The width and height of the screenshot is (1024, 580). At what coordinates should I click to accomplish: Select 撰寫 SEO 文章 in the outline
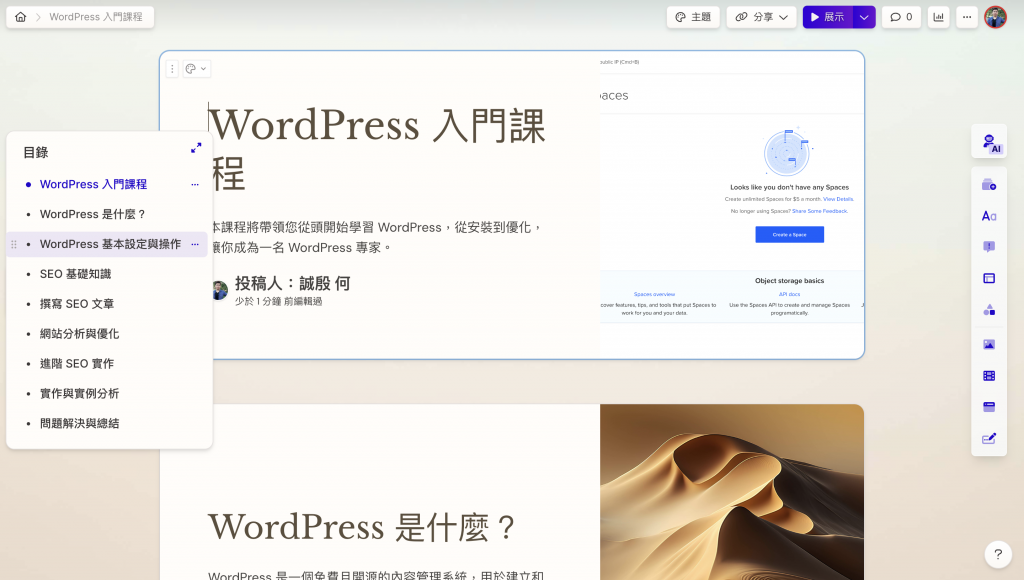pos(77,304)
